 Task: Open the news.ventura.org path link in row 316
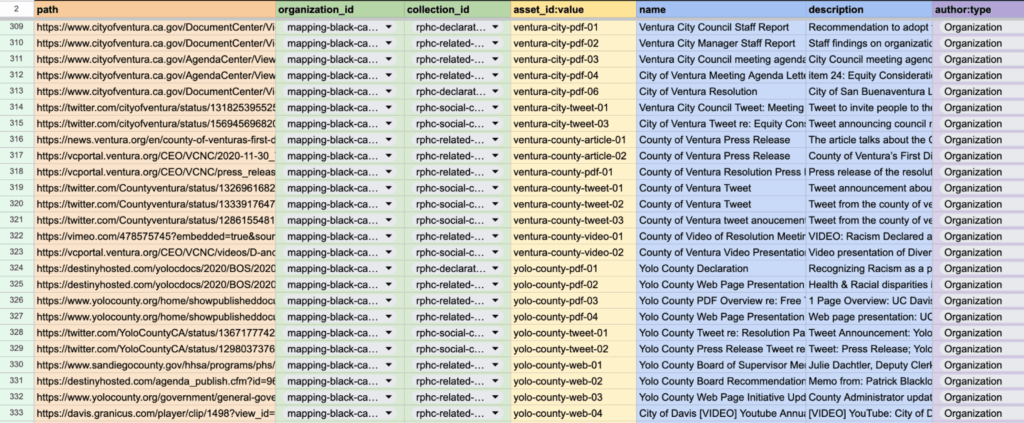coord(155,140)
